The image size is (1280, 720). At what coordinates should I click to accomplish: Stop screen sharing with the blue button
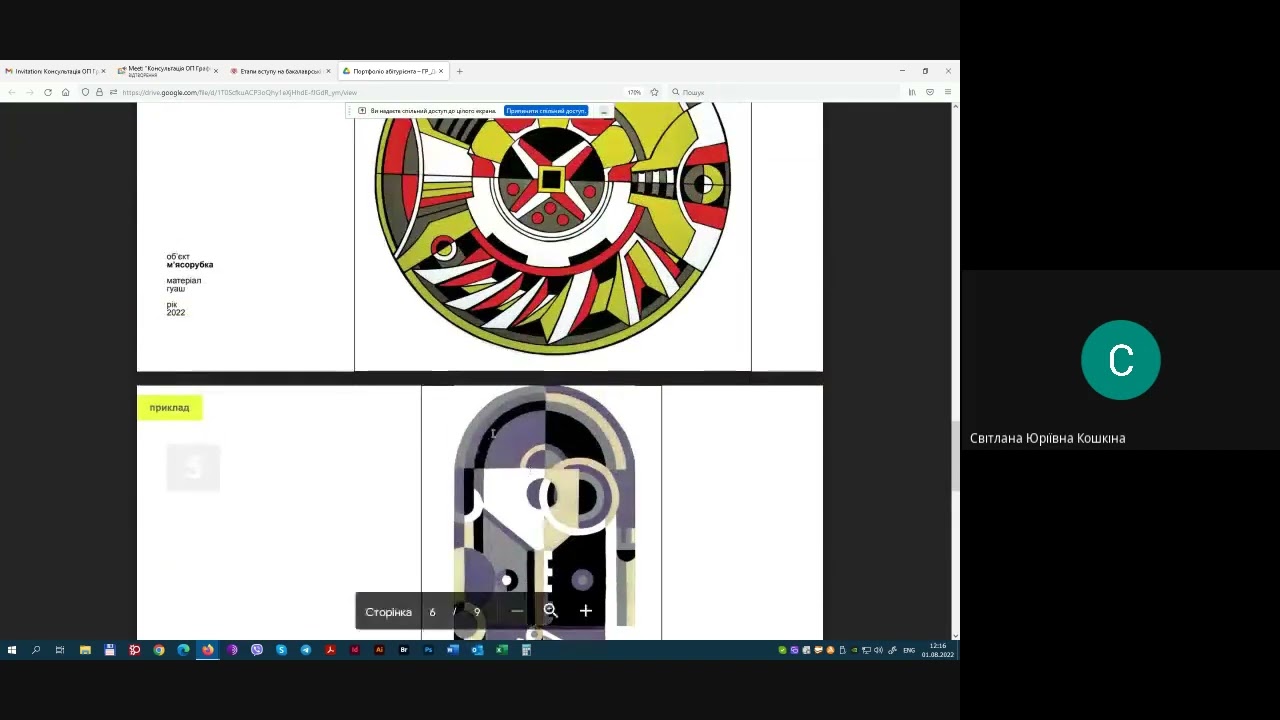tap(546, 111)
